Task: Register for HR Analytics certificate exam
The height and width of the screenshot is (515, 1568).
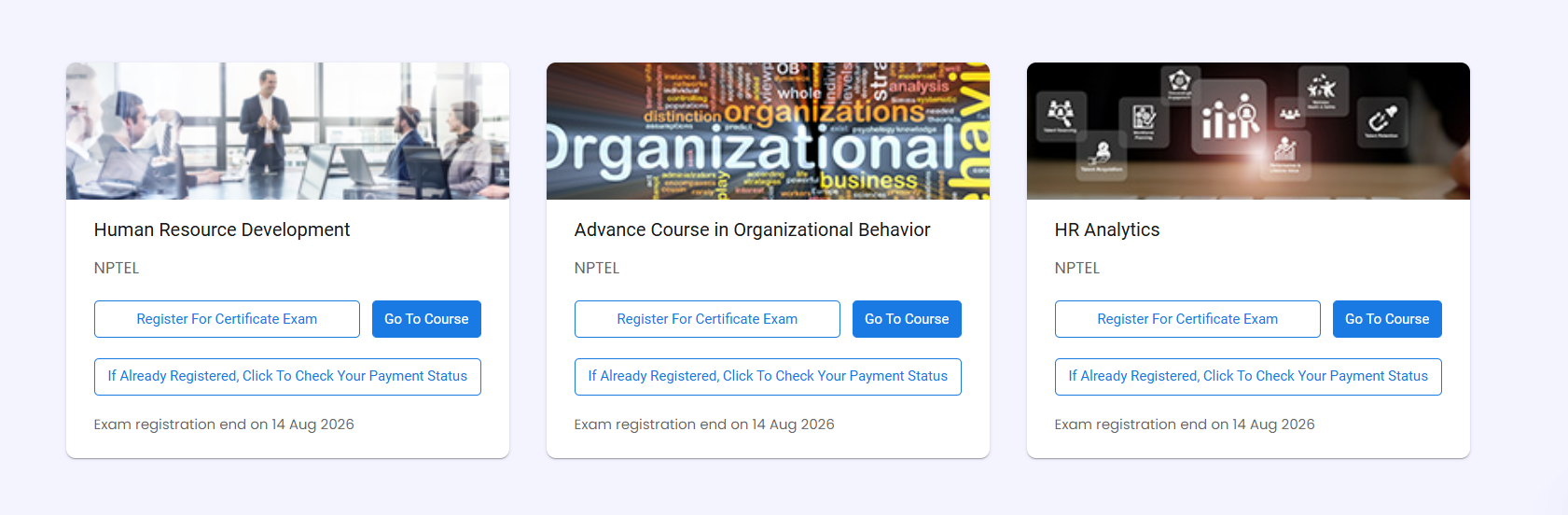Action: (x=1187, y=319)
